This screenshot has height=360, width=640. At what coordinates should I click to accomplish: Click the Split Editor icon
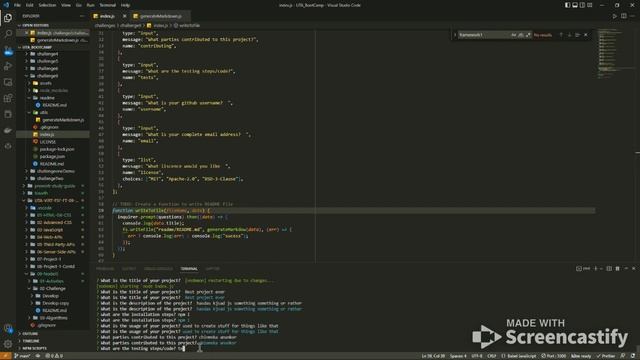(x=624, y=16)
